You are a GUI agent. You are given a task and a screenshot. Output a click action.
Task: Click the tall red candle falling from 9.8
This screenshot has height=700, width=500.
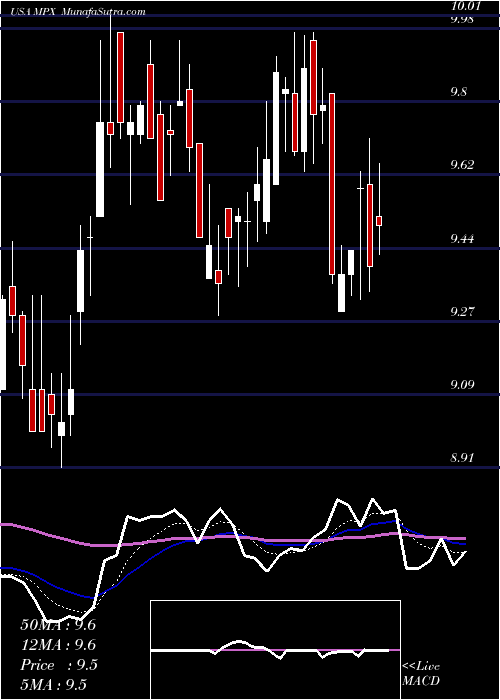click(x=332, y=183)
